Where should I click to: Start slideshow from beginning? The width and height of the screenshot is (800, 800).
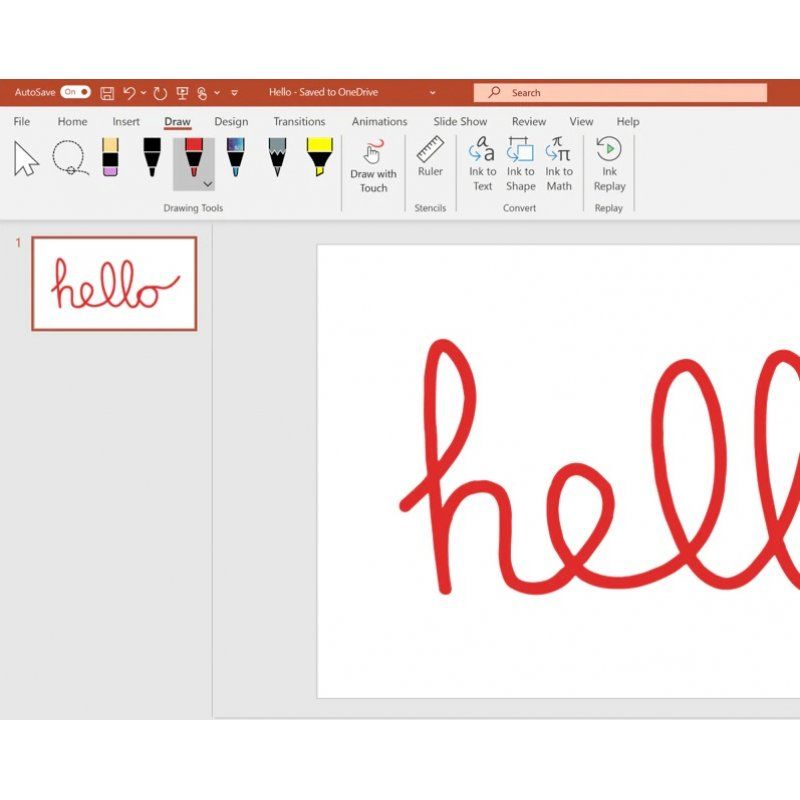point(459,121)
